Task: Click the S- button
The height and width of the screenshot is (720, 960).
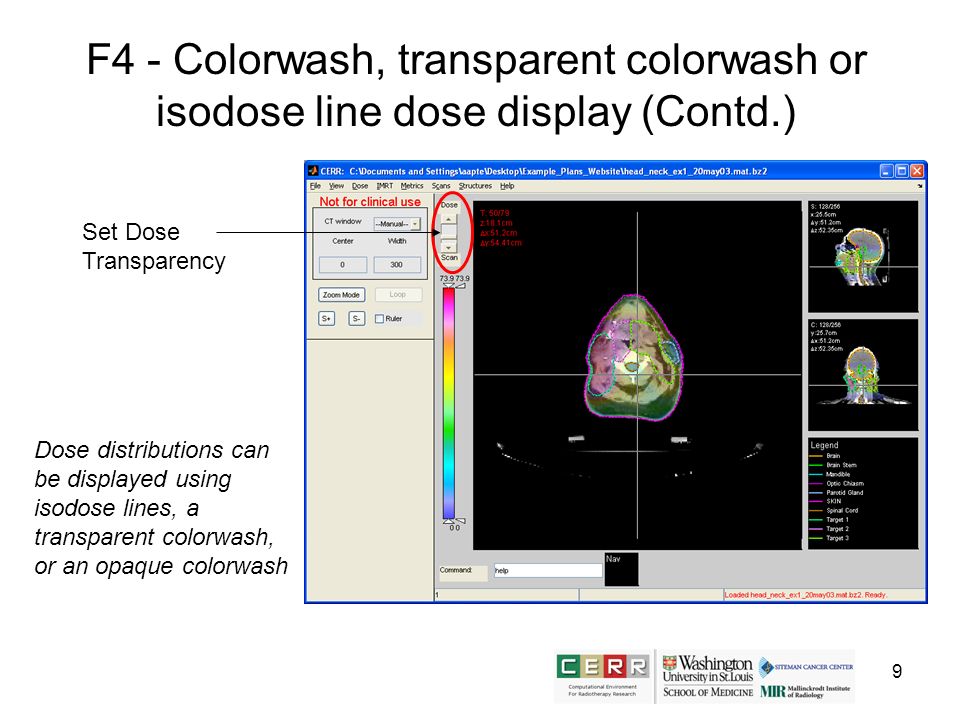Action: pyautogui.click(x=356, y=318)
